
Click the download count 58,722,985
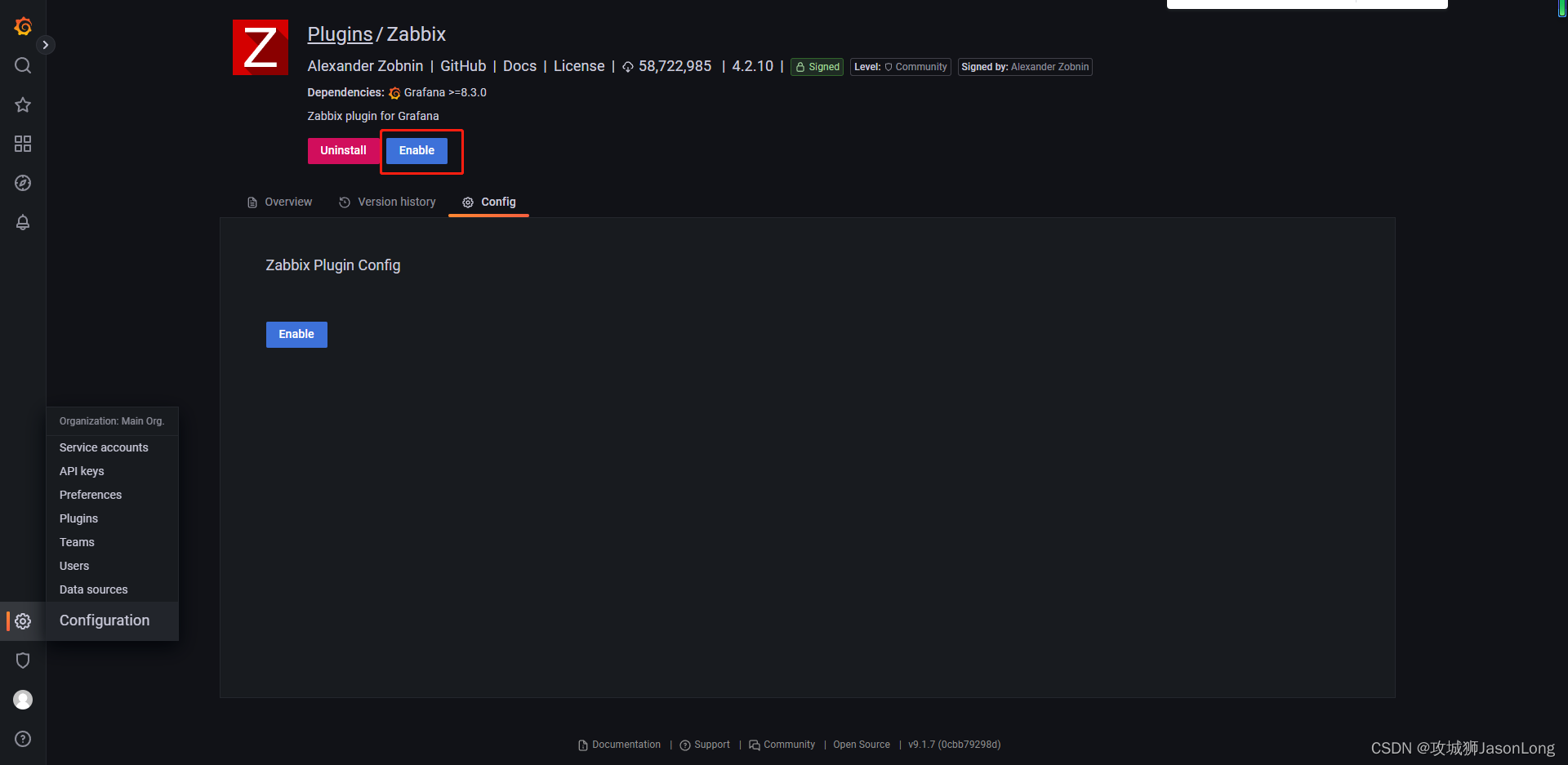tap(675, 66)
